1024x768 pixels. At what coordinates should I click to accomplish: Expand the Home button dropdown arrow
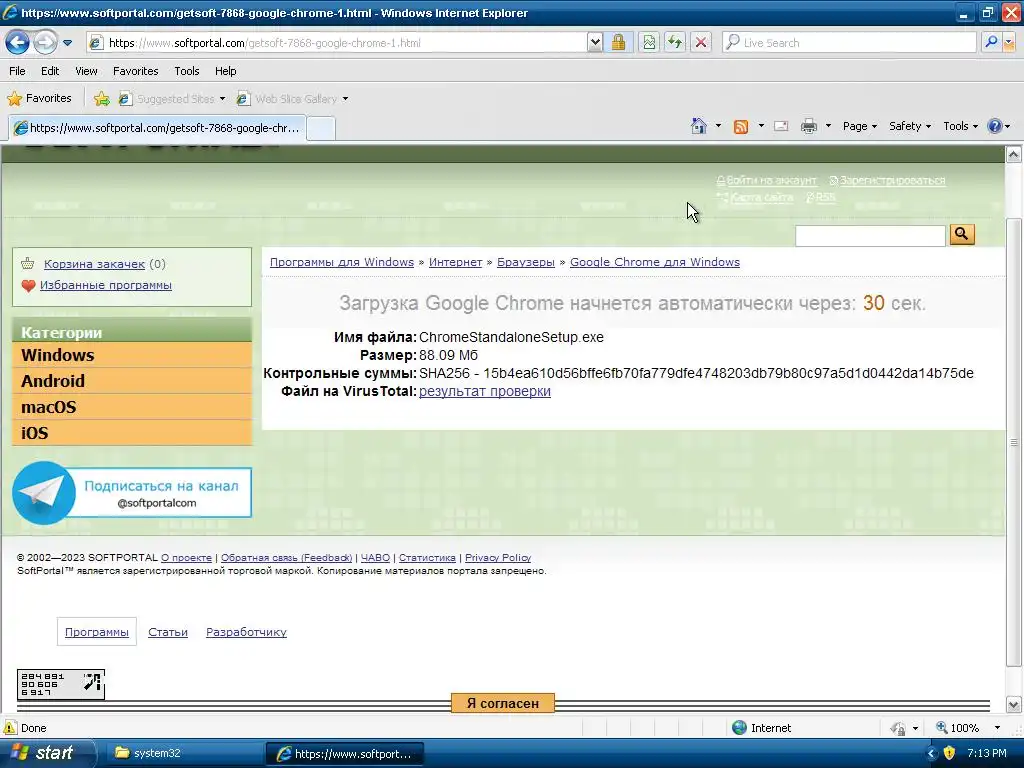[x=718, y=126]
